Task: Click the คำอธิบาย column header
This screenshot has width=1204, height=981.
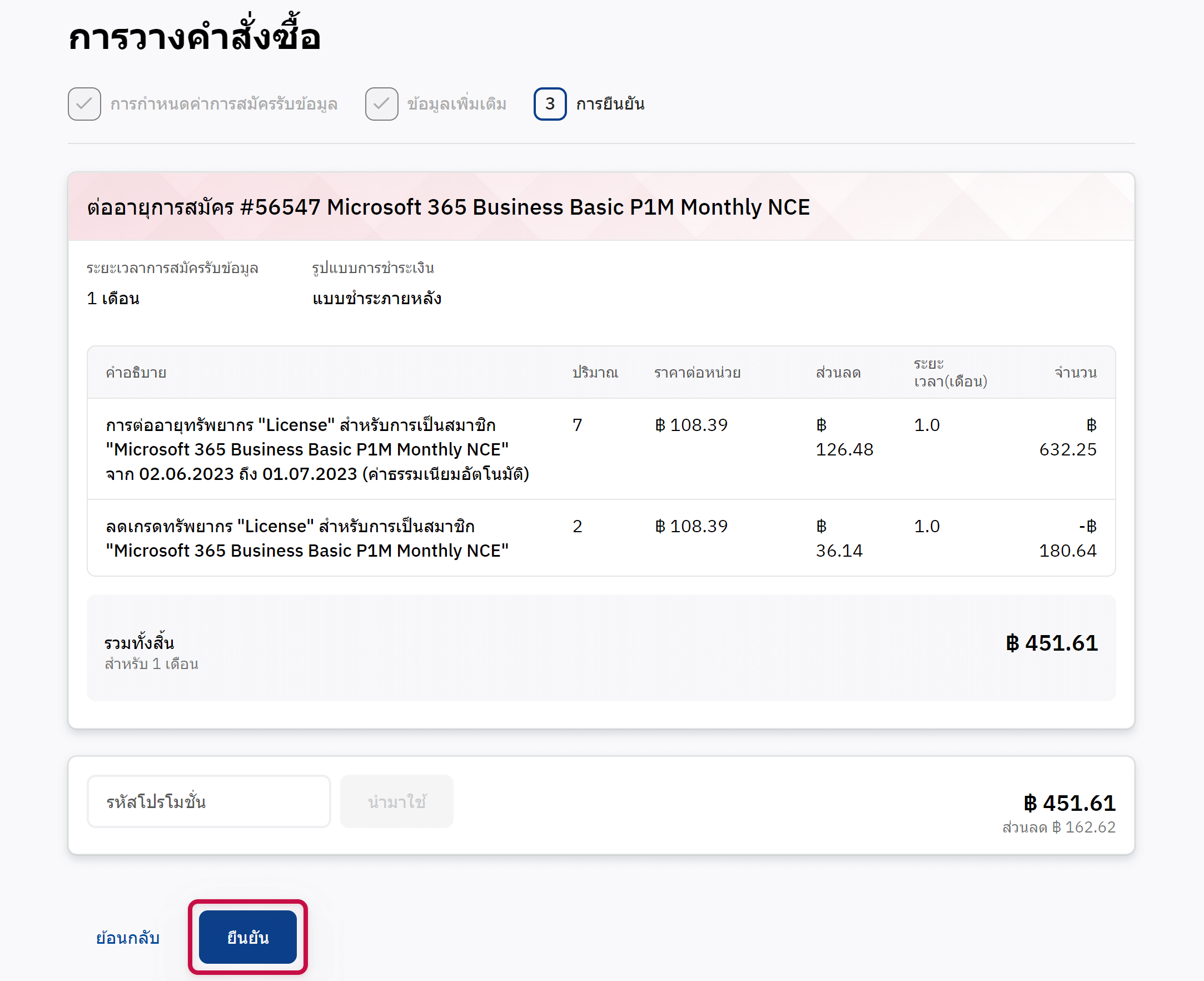Action: (136, 373)
